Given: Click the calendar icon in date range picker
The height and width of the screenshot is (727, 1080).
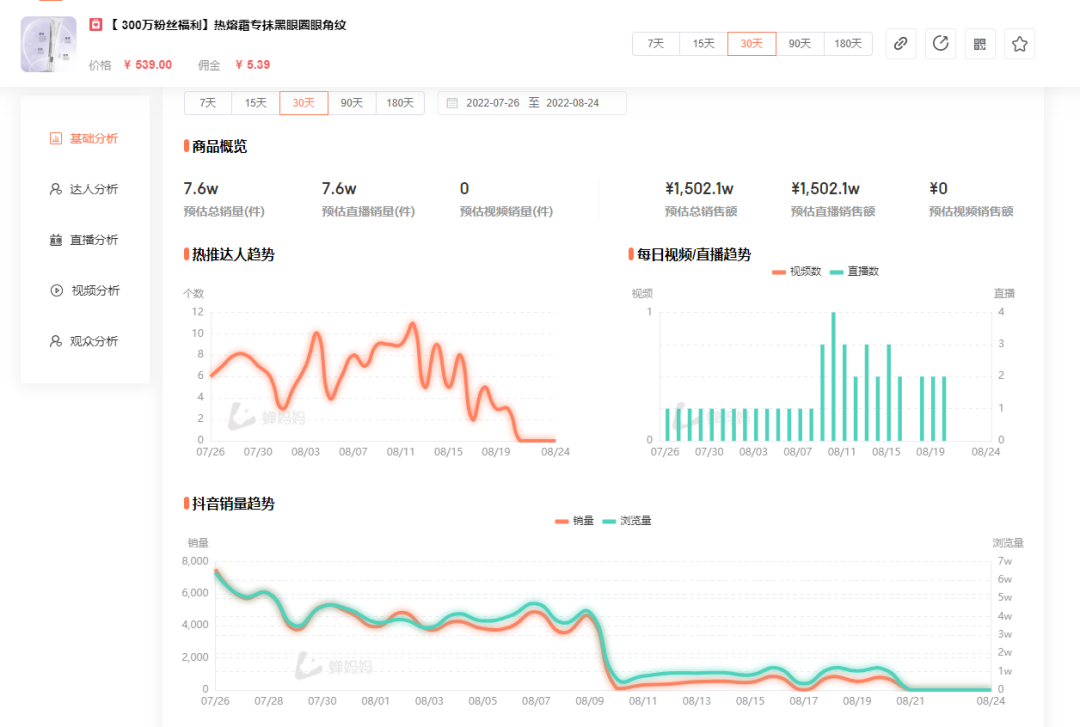Looking at the screenshot, I should (452, 103).
